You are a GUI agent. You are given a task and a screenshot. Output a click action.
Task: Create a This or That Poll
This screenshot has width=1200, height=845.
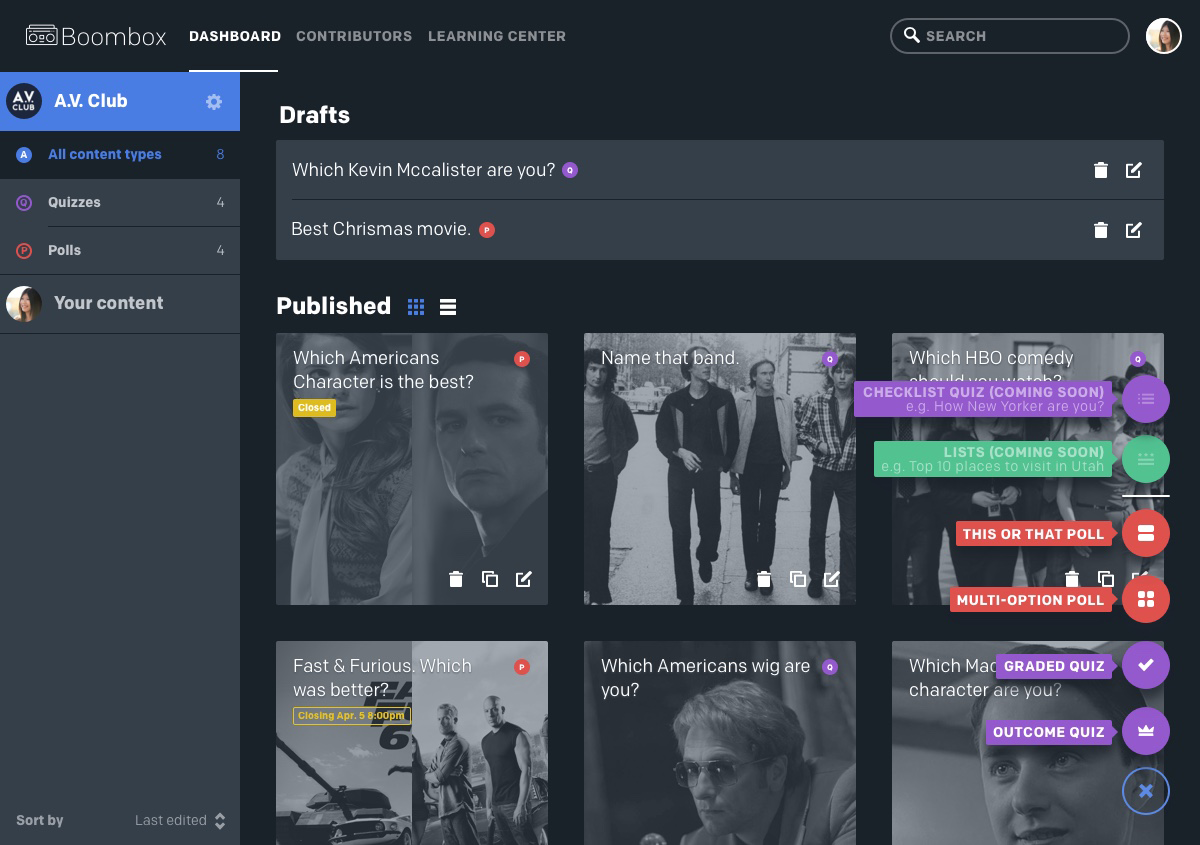tap(1146, 533)
